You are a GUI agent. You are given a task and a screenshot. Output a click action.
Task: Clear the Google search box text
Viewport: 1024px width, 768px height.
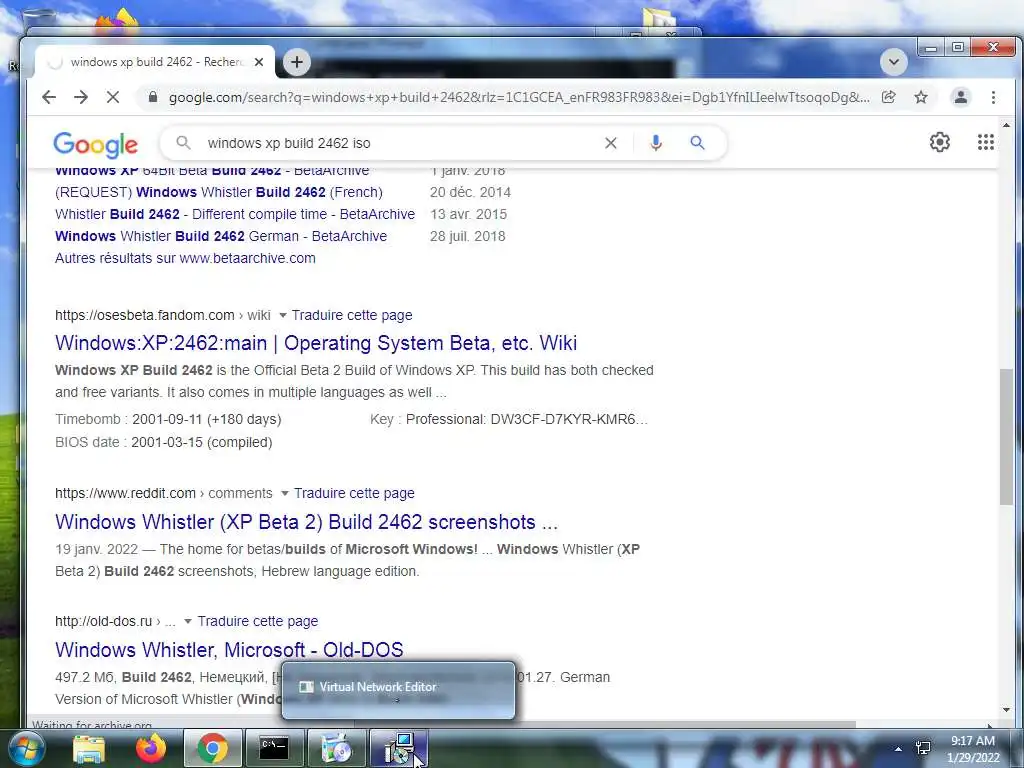(611, 143)
